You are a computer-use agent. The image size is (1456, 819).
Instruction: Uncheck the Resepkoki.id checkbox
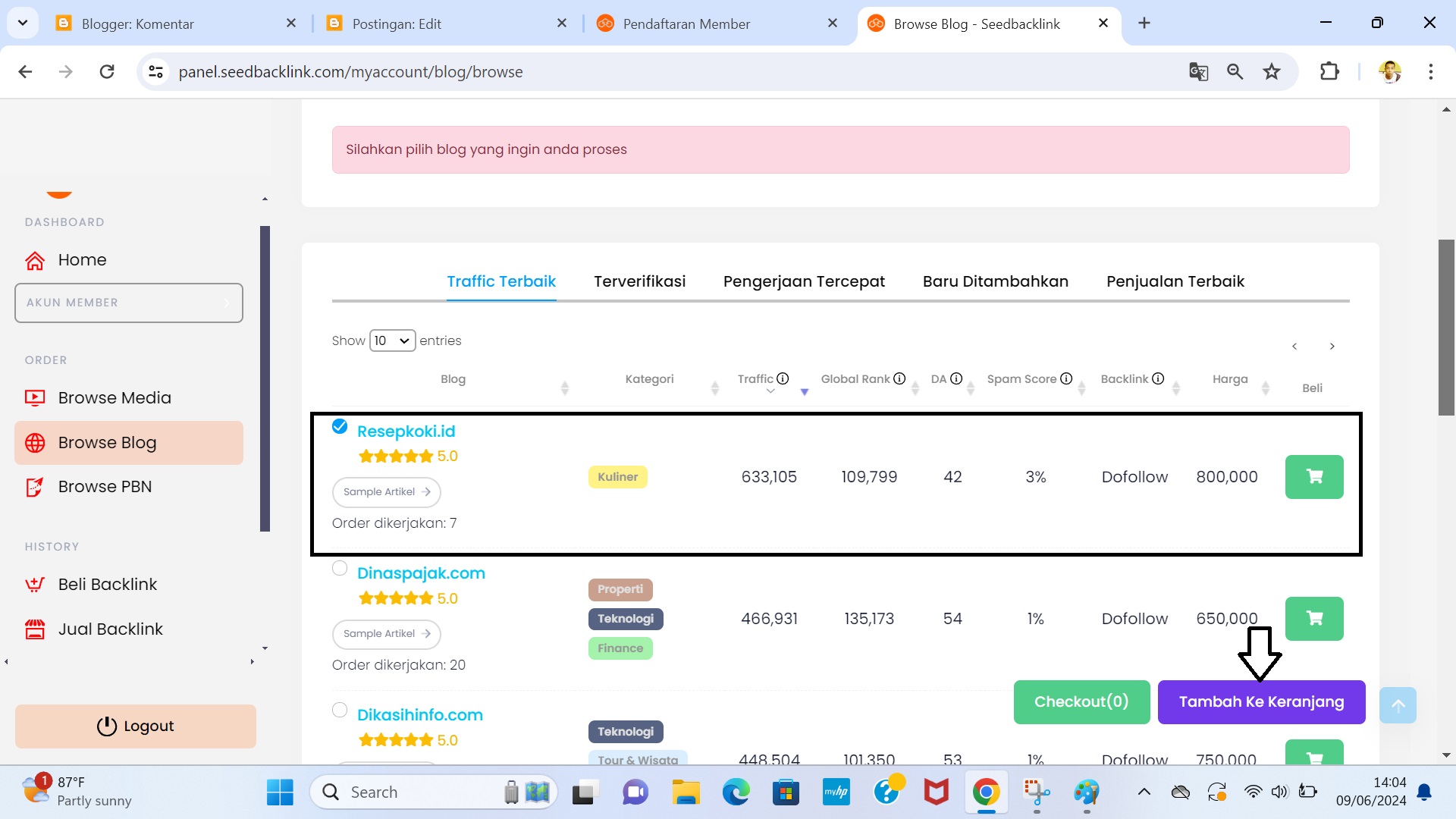(340, 426)
